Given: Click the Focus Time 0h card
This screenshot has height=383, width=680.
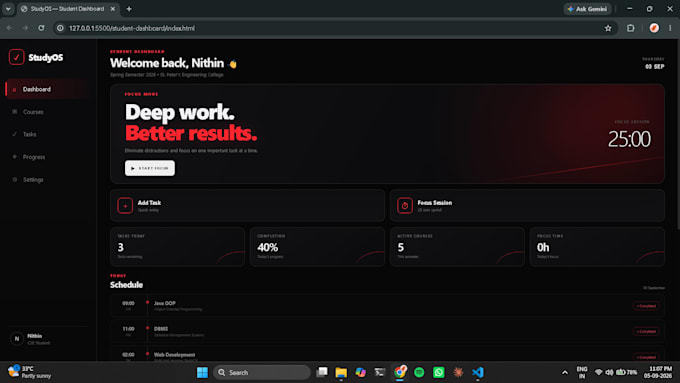Looking at the screenshot, I should [597, 247].
